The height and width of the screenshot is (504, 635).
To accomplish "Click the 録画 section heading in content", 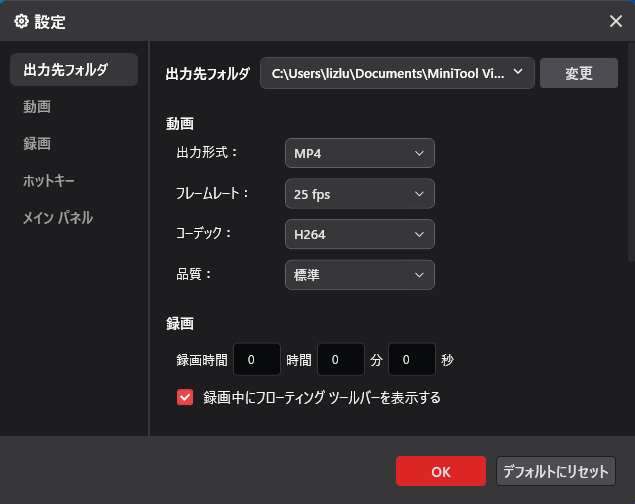I will click(180, 323).
